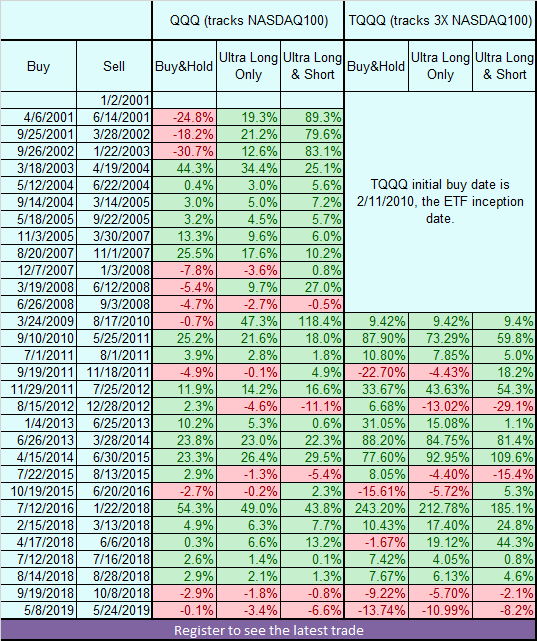The height and width of the screenshot is (641, 537).
Task: Click the TQQQ initial buy date note
Action: click(x=440, y=202)
